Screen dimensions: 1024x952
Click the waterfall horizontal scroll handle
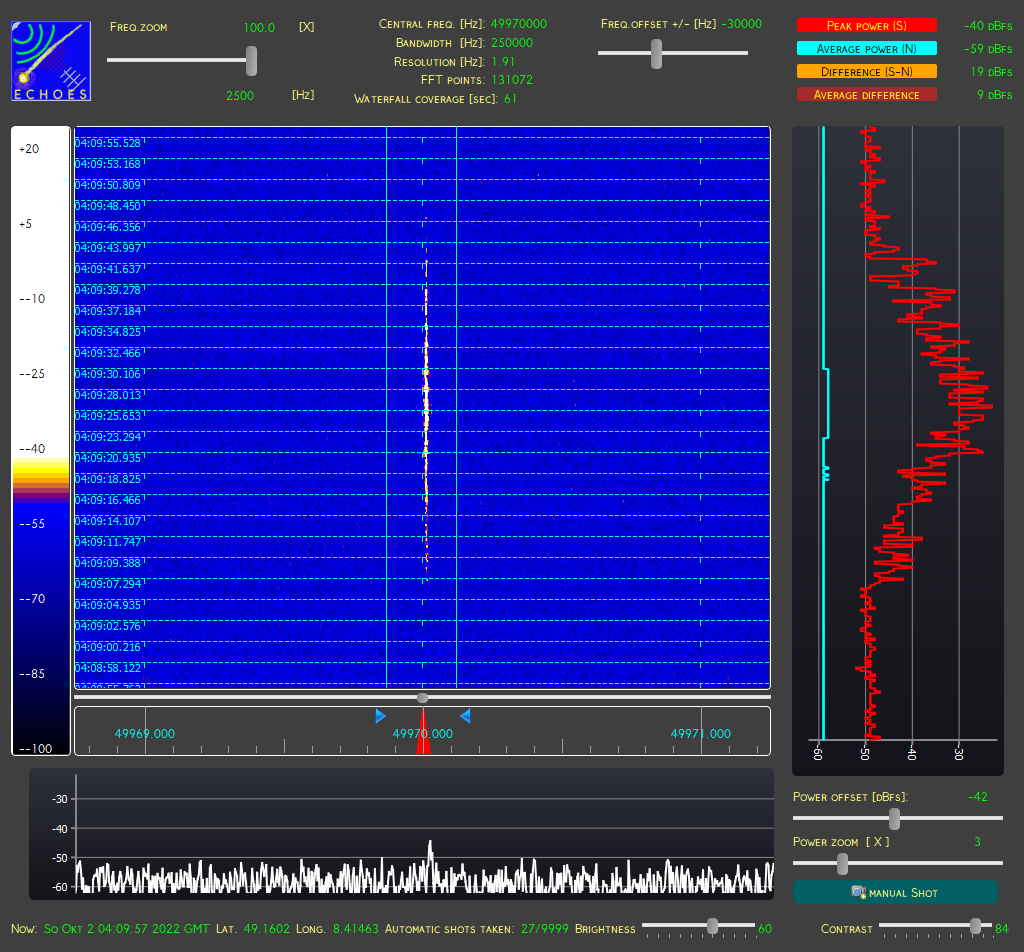pos(423,698)
